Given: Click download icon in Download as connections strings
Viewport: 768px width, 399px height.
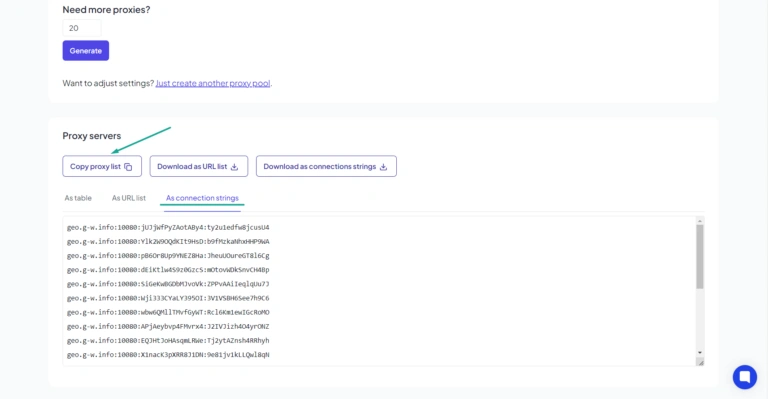Looking at the screenshot, I should point(384,167).
